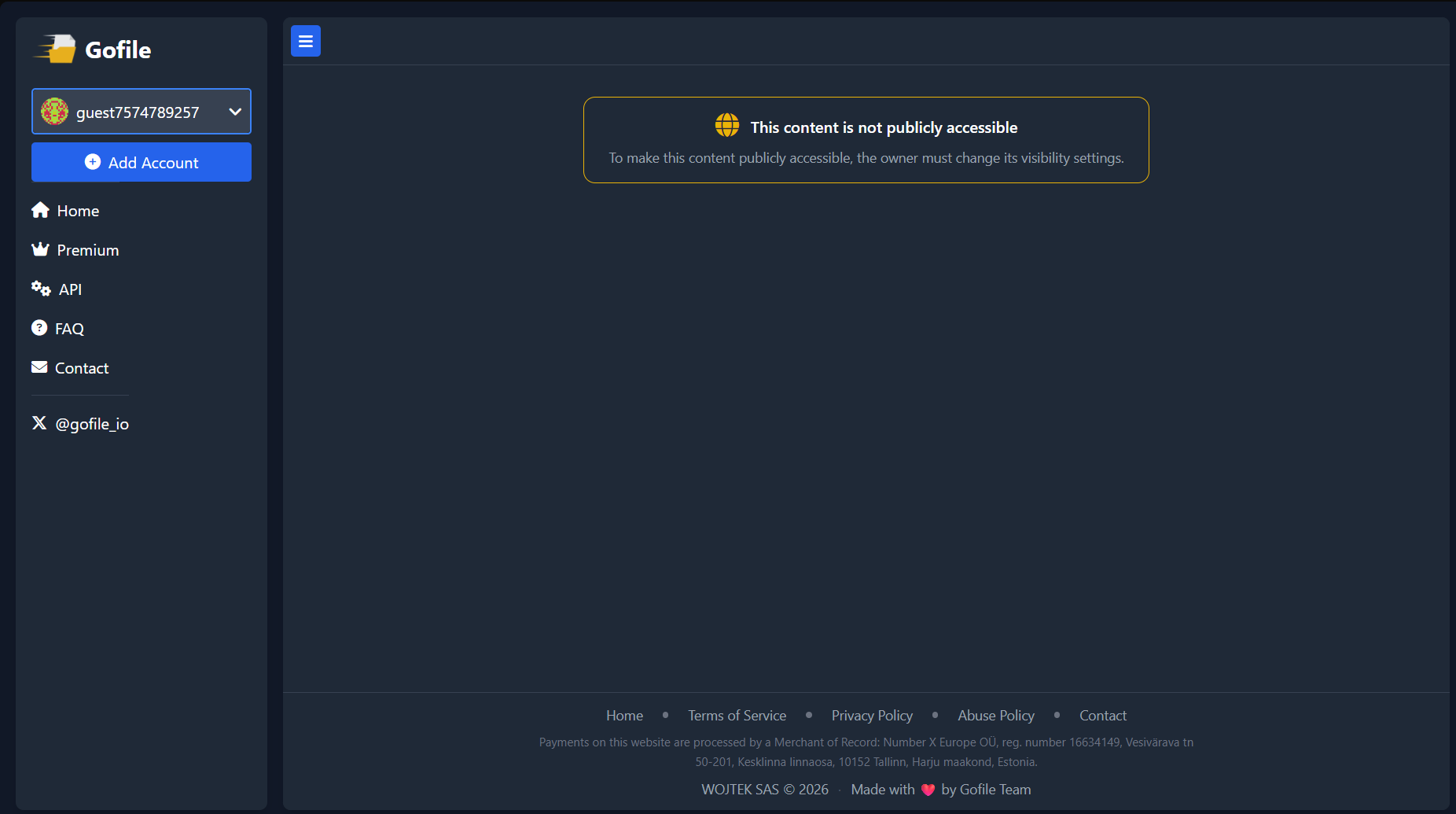Click "This content is not publicly accessible" heading
Screen dimensions: 1456x814
click(884, 127)
